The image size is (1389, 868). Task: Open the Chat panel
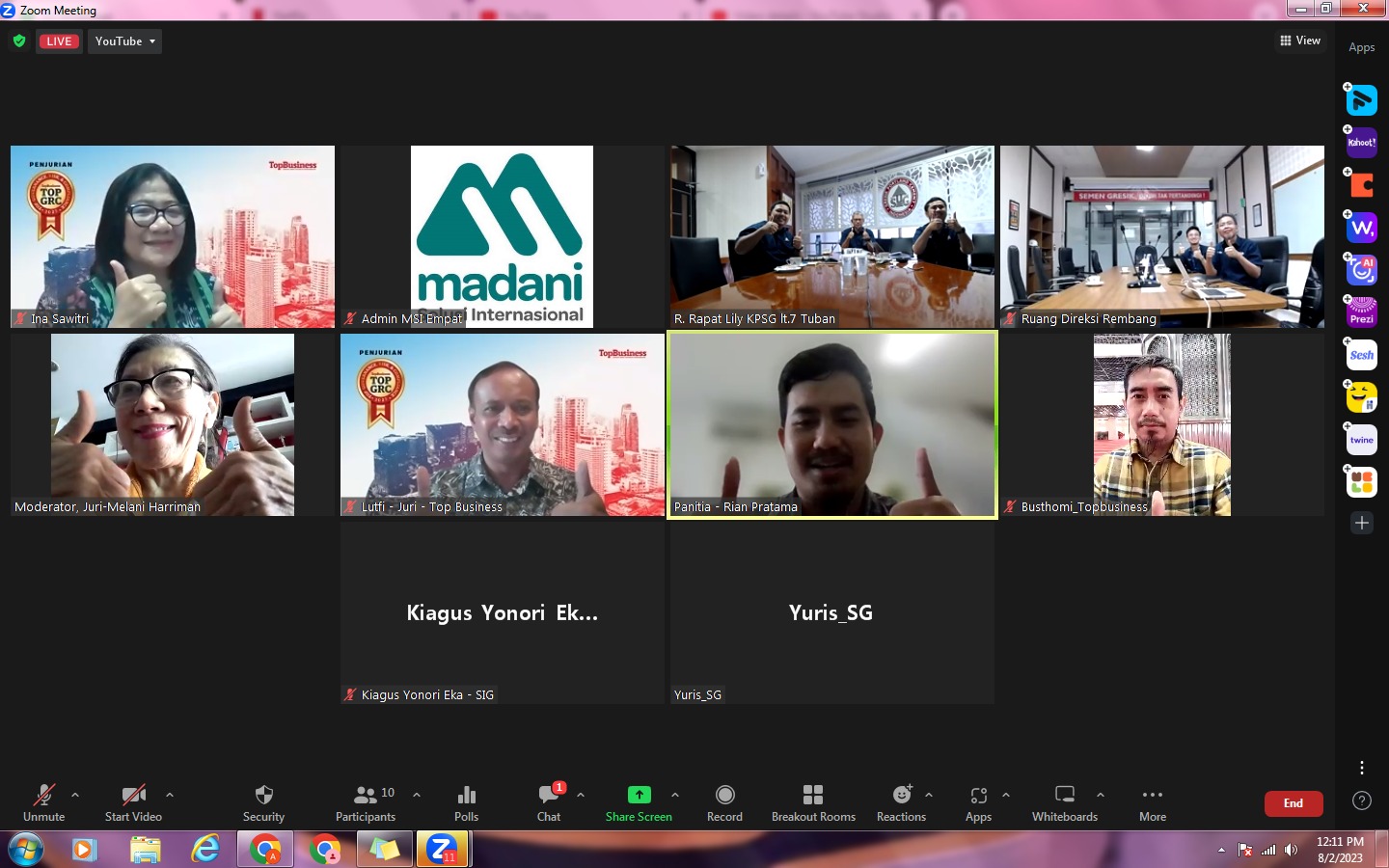(549, 796)
